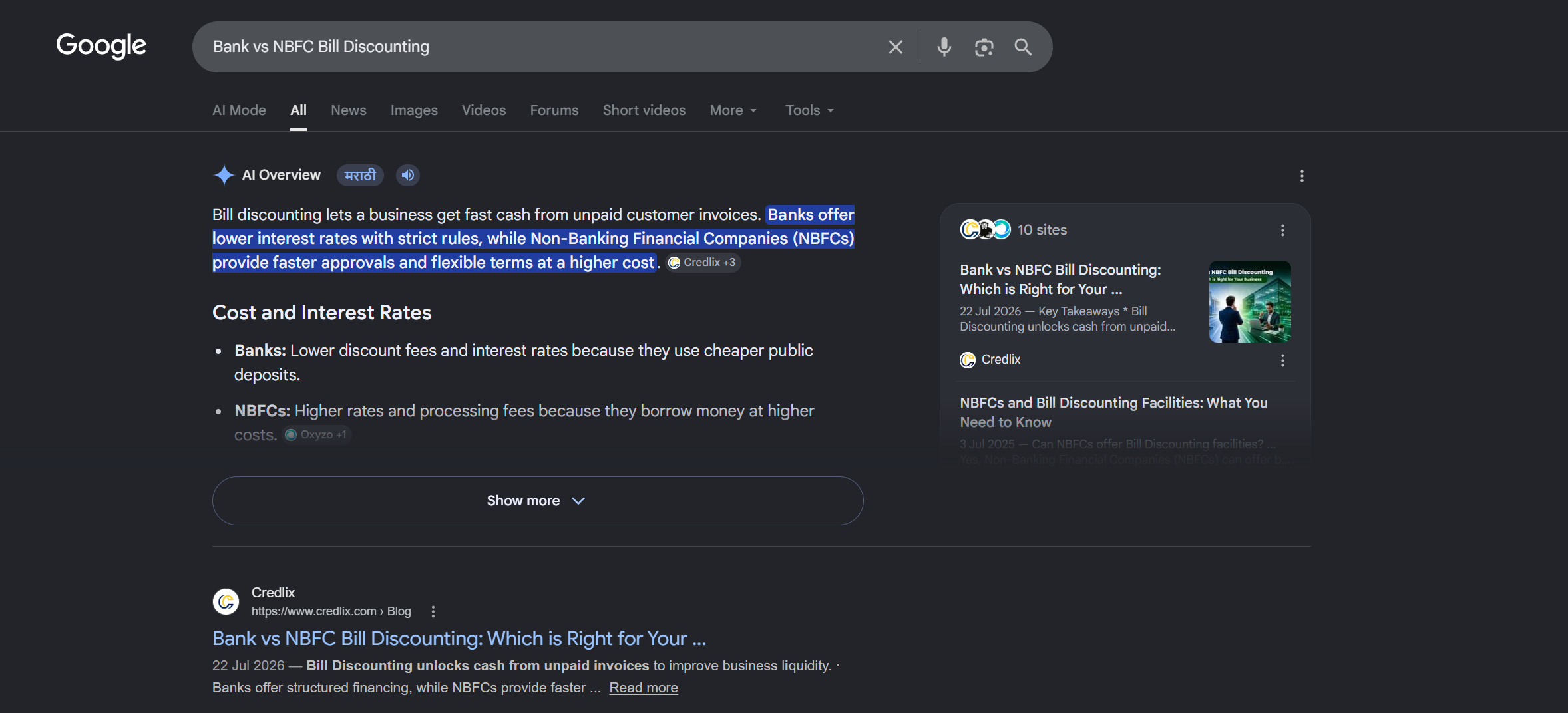Screen dimensions: 1568x713
Task: Click the magnifying glass search icon
Action: 1023,47
